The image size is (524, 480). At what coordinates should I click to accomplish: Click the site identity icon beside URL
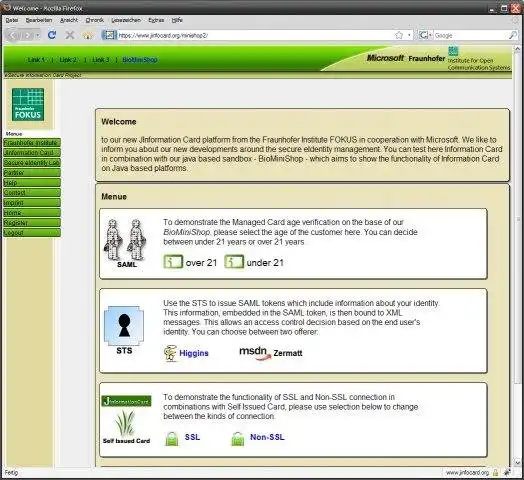[109, 35]
